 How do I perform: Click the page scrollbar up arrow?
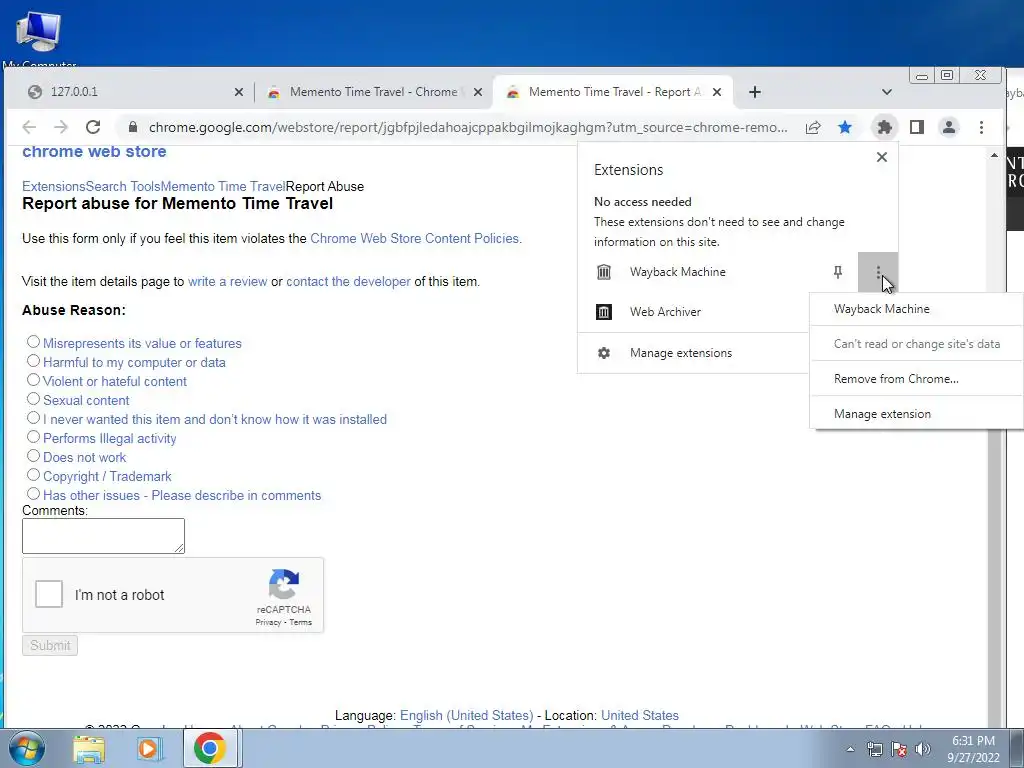point(994,155)
